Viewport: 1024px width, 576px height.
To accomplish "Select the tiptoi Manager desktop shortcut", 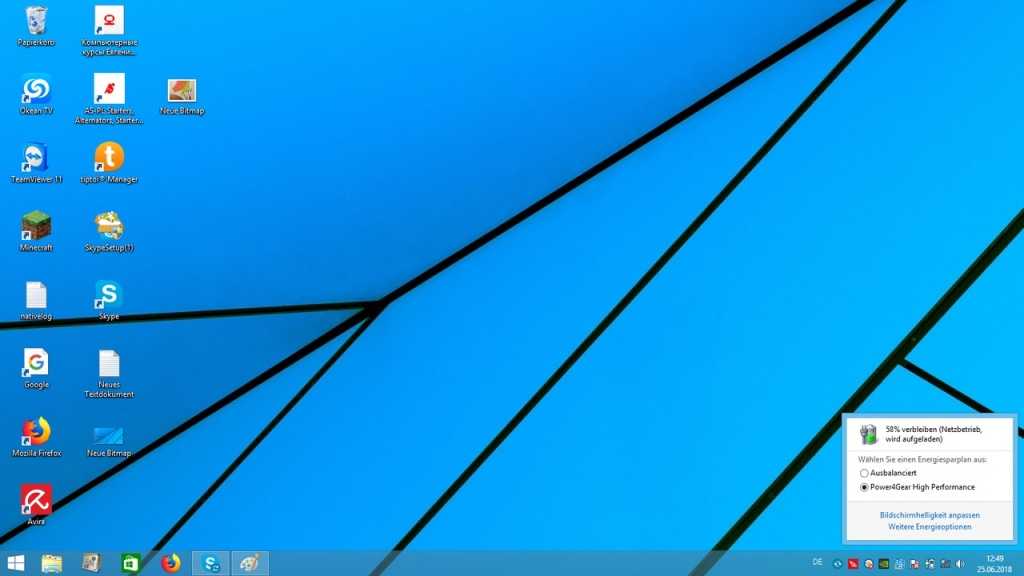I will pyautogui.click(x=108, y=158).
